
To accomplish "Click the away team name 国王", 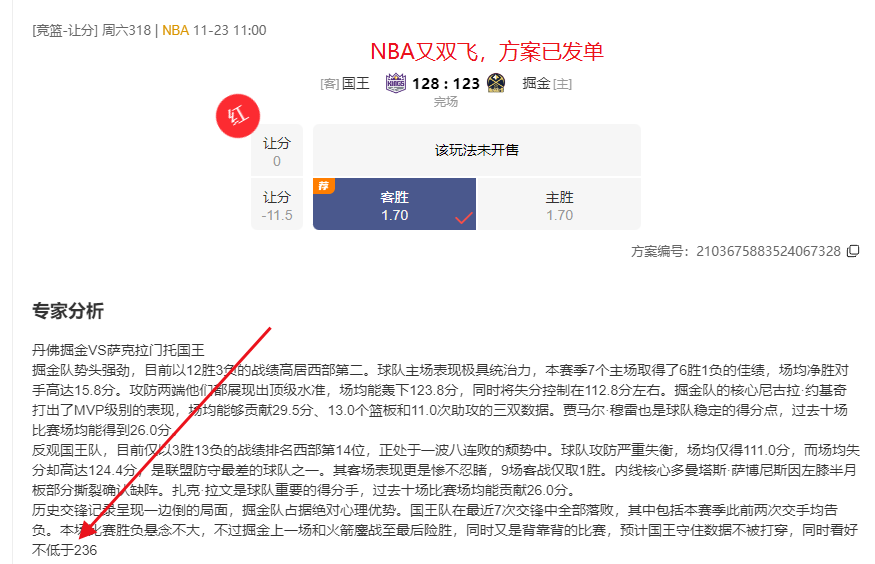I will tap(356, 84).
